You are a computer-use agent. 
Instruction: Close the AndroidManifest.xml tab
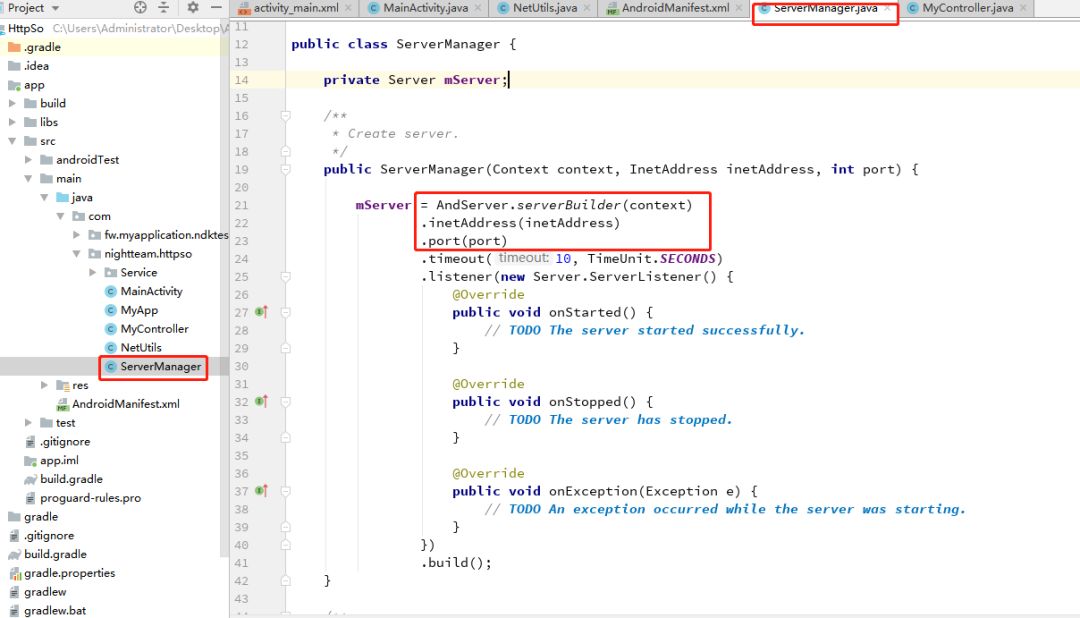coord(739,8)
